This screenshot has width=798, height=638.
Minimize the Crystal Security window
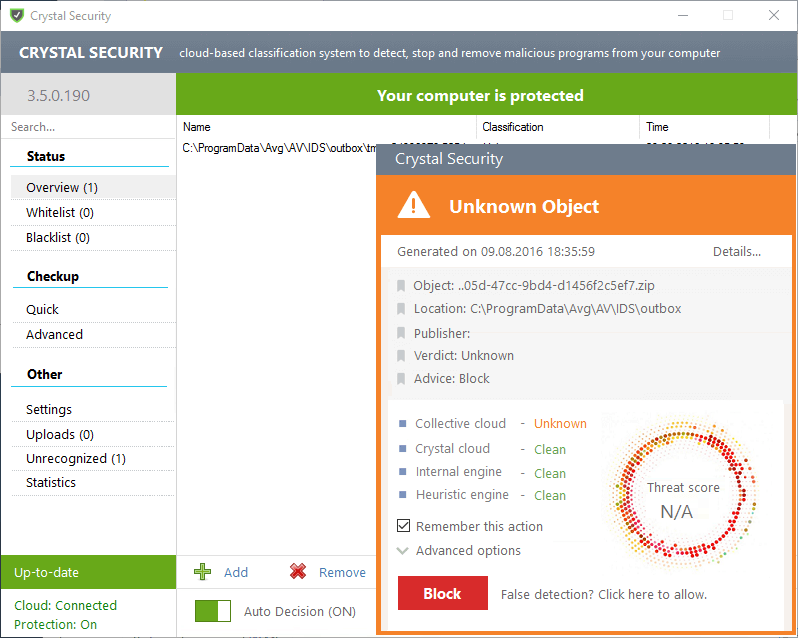(683, 15)
